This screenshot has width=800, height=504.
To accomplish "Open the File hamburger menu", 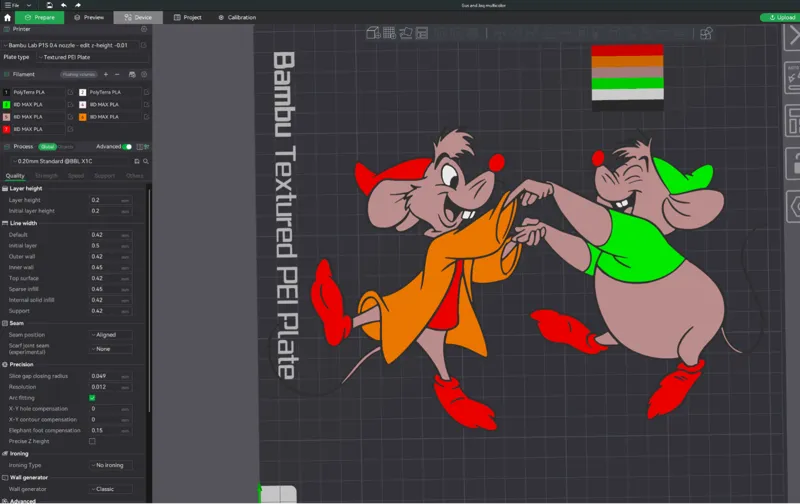I will pos(11,5).
